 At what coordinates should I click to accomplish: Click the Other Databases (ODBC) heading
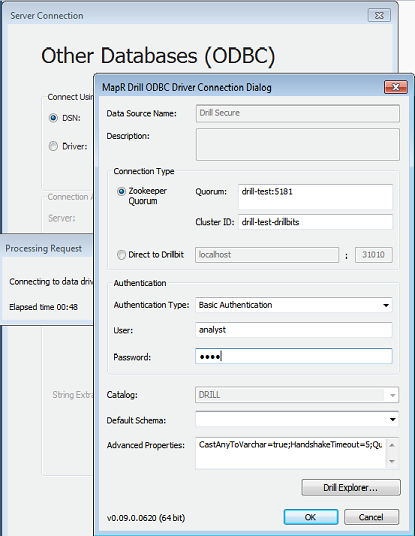pyautogui.click(x=158, y=56)
